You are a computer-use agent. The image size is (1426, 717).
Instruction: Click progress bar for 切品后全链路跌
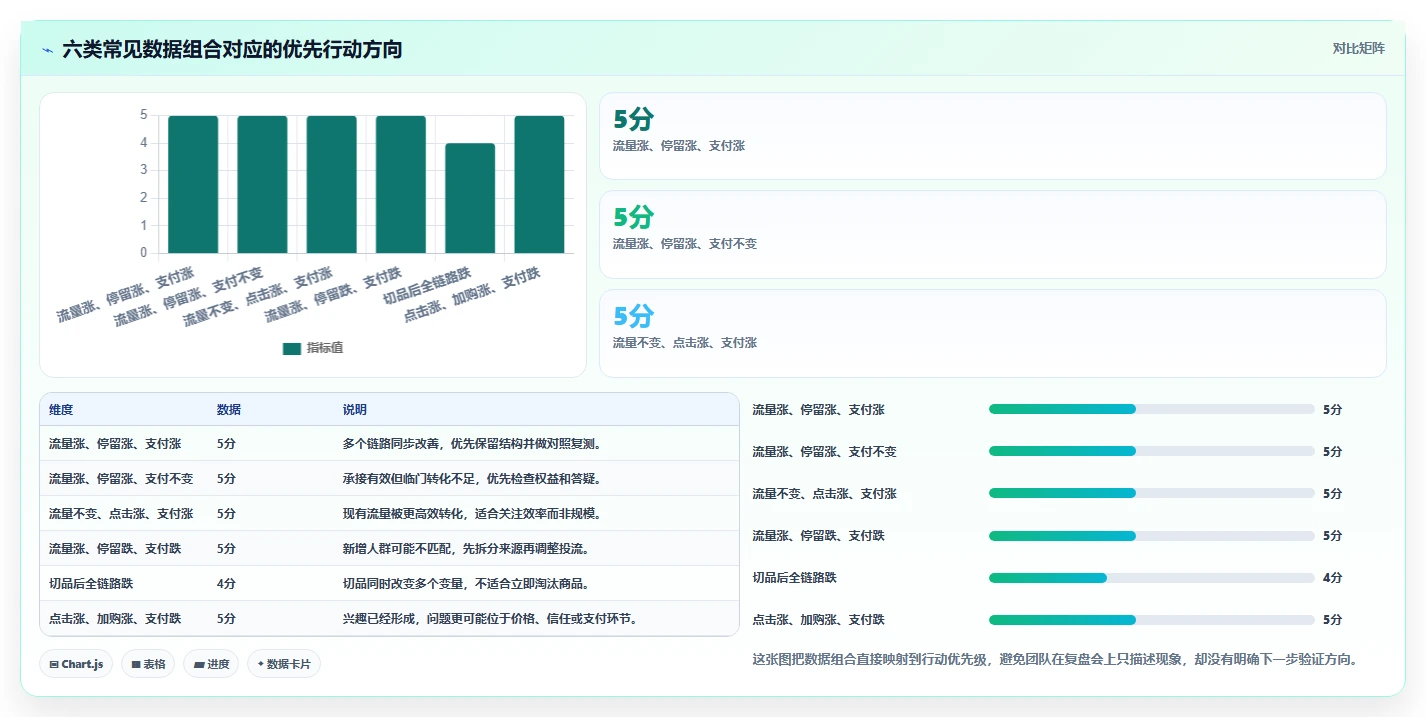1151,578
